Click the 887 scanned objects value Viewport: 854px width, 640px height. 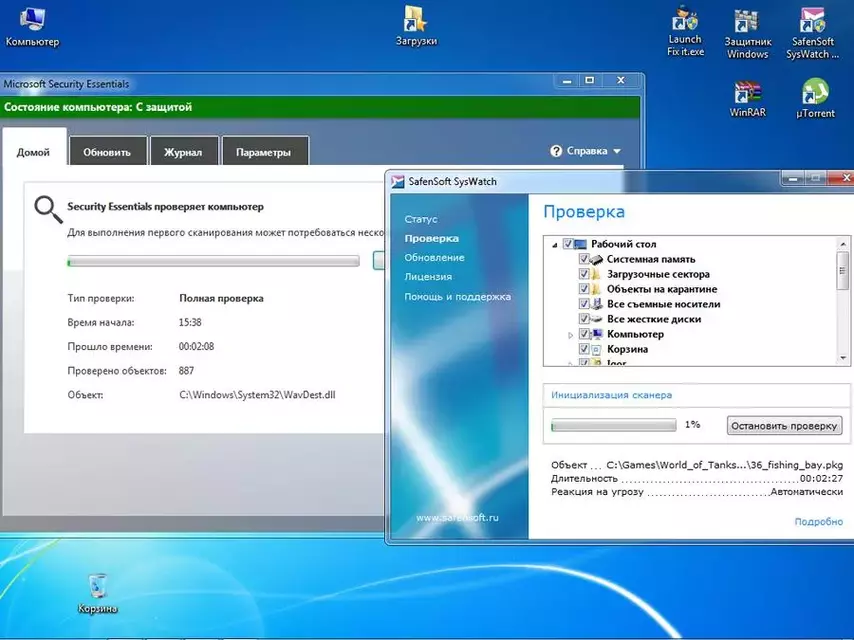(186, 371)
